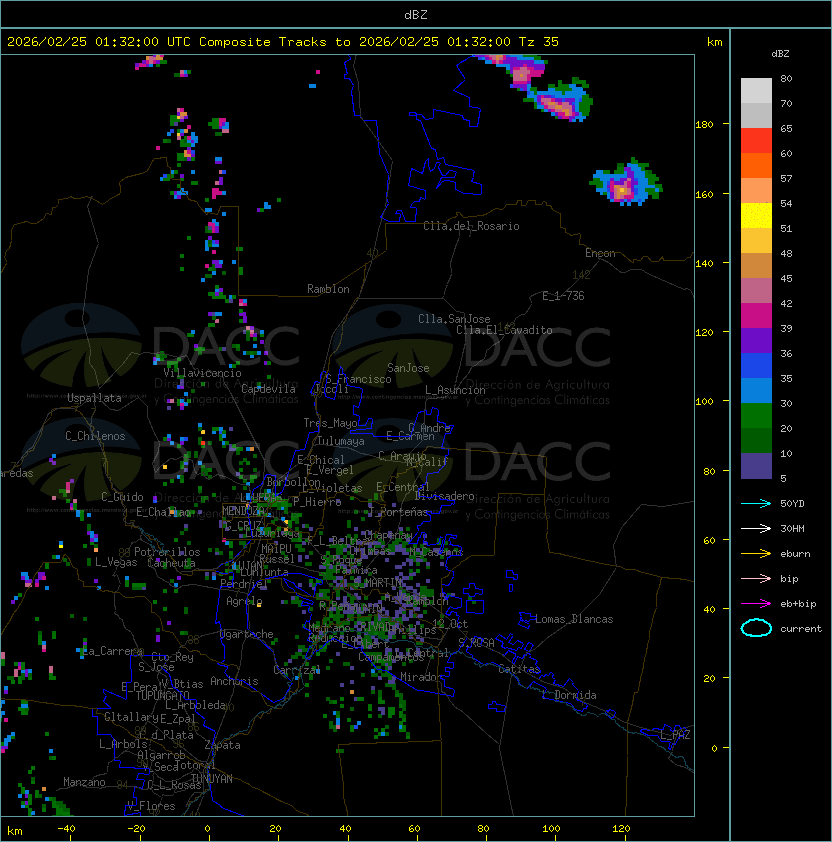Click the V_Flores place label
This screenshot has width=832, height=842.
click(151, 806)
